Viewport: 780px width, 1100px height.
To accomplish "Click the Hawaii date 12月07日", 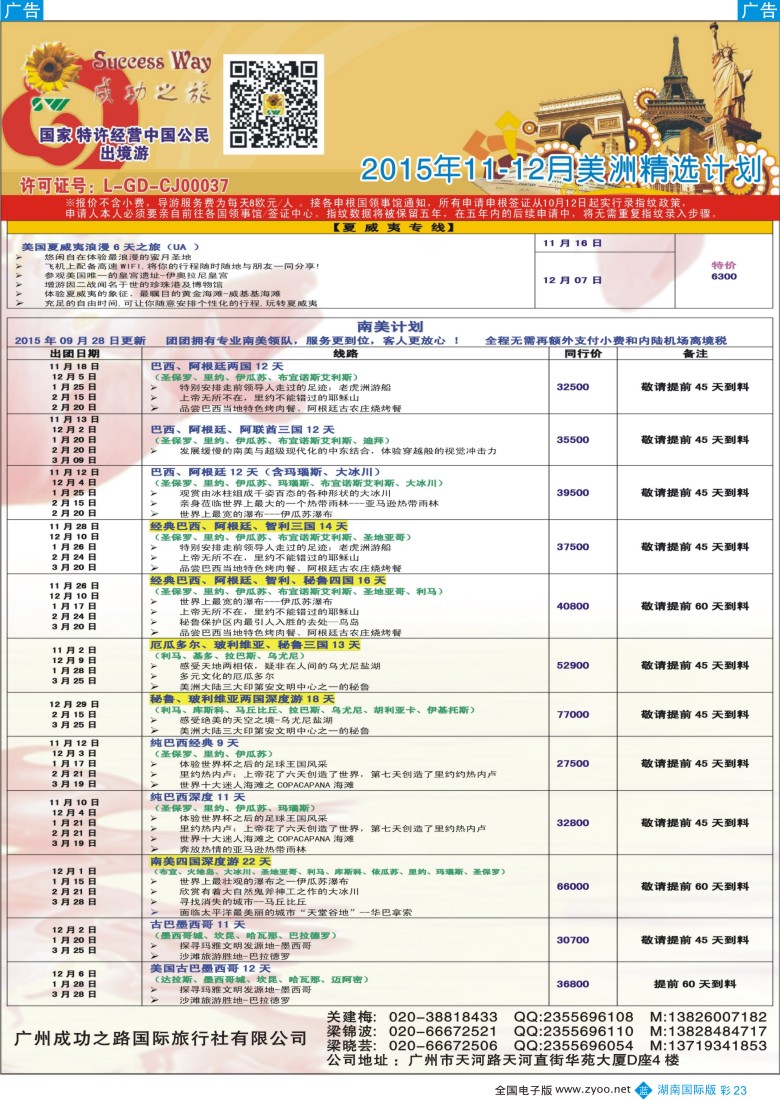I will [572, 280].
